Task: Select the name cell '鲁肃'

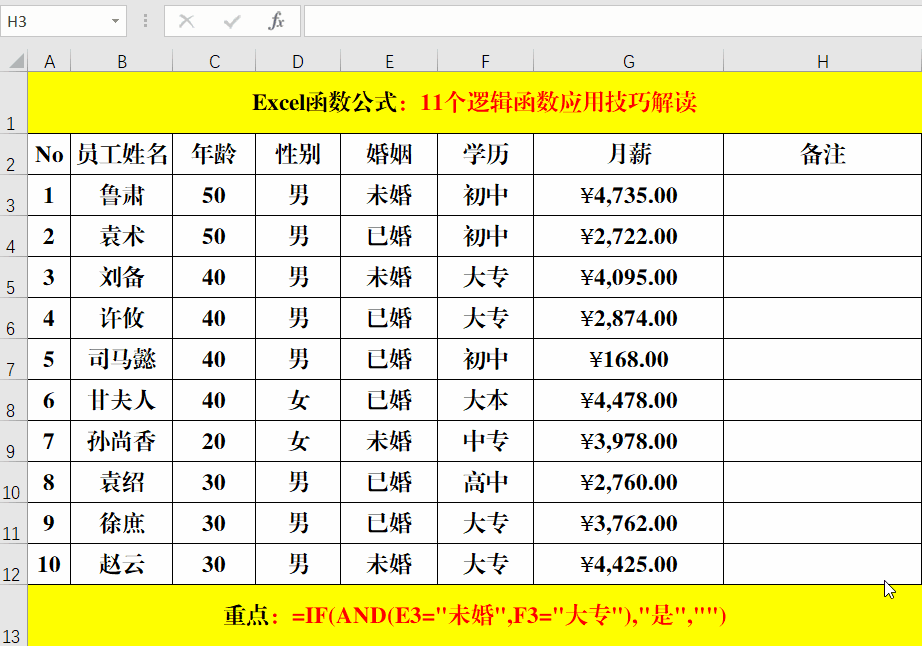Action: [122, 195]
